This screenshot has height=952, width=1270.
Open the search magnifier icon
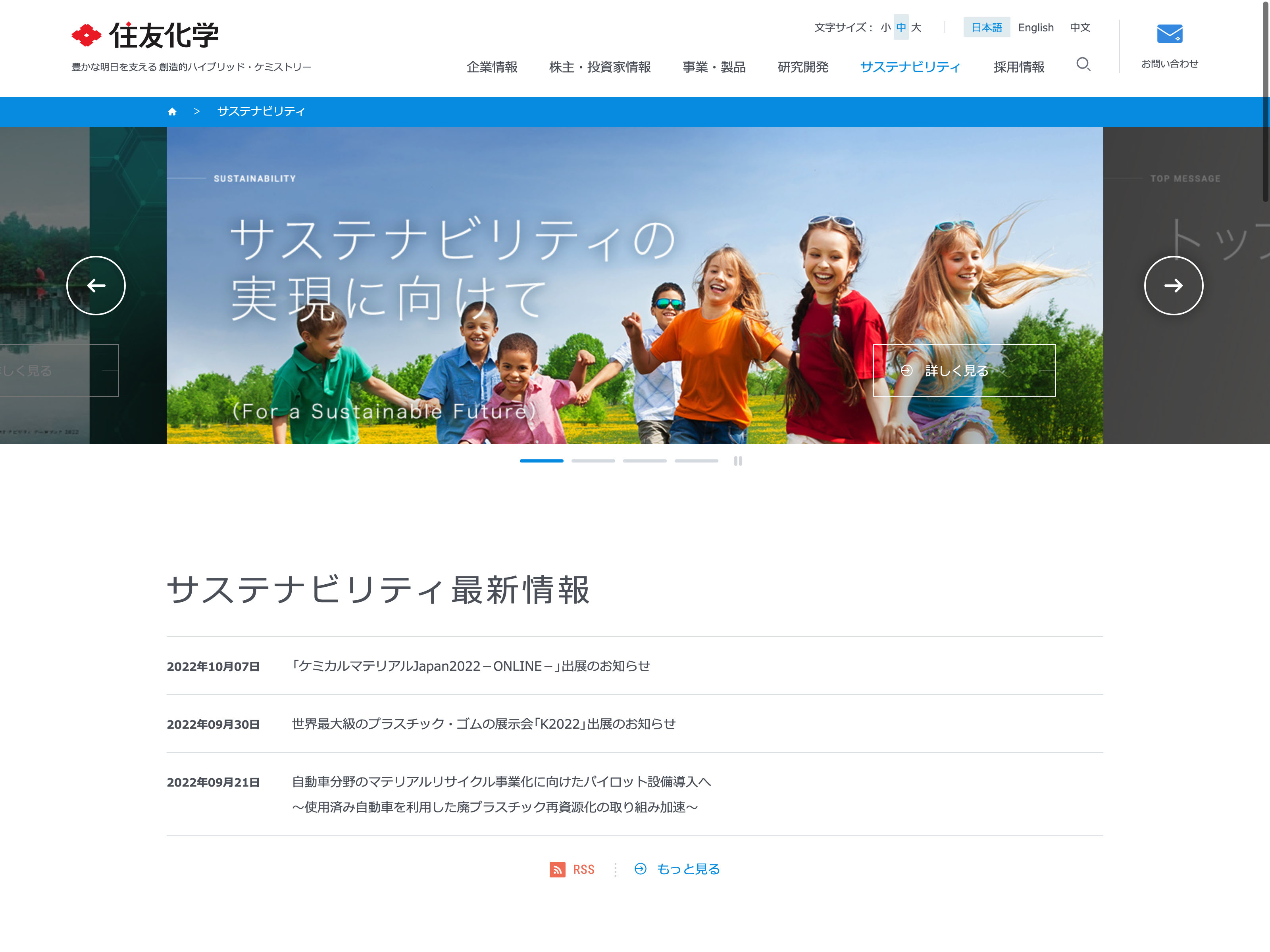pos(1083,64)
